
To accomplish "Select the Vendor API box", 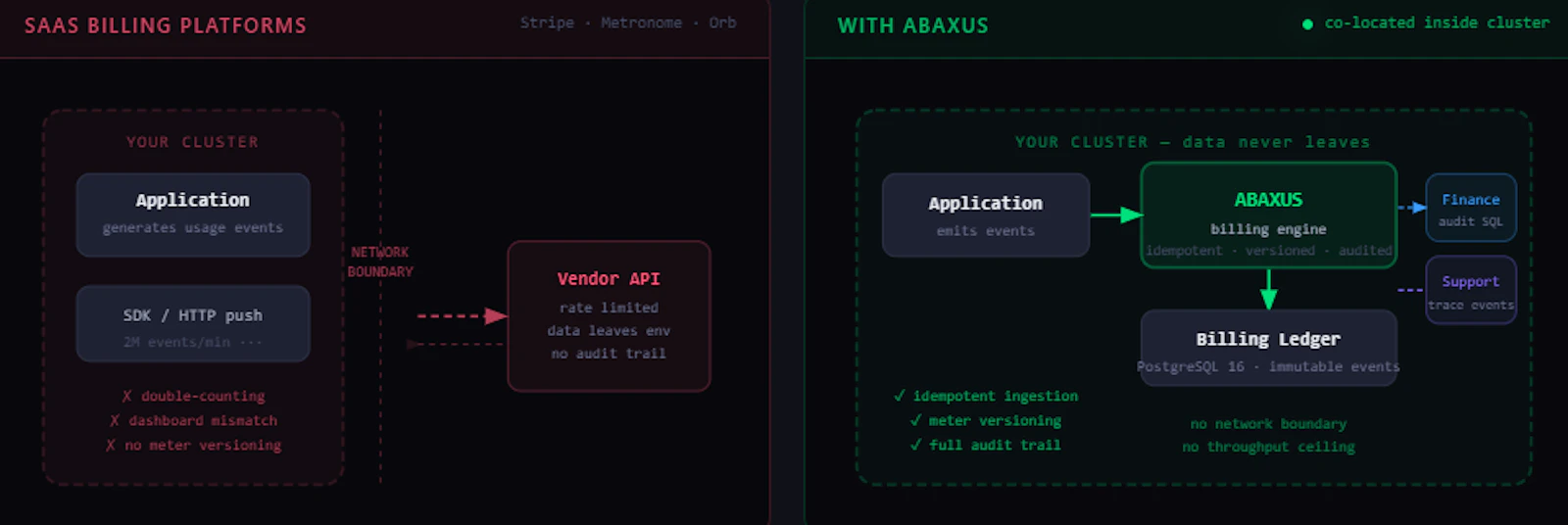I will click(609, 315).
